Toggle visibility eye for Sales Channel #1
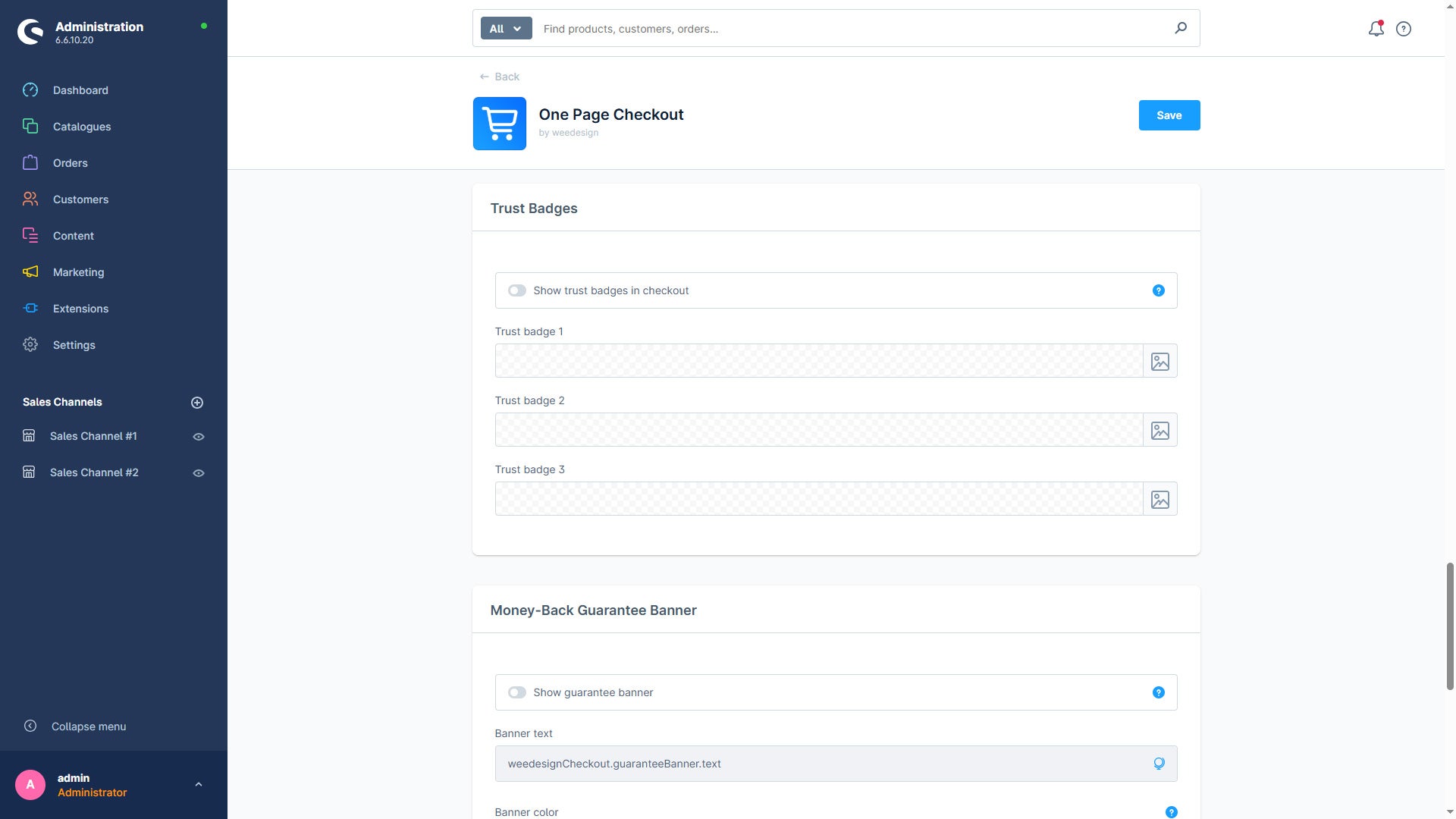Screen dimensions: 1456x819 [199, 437]
